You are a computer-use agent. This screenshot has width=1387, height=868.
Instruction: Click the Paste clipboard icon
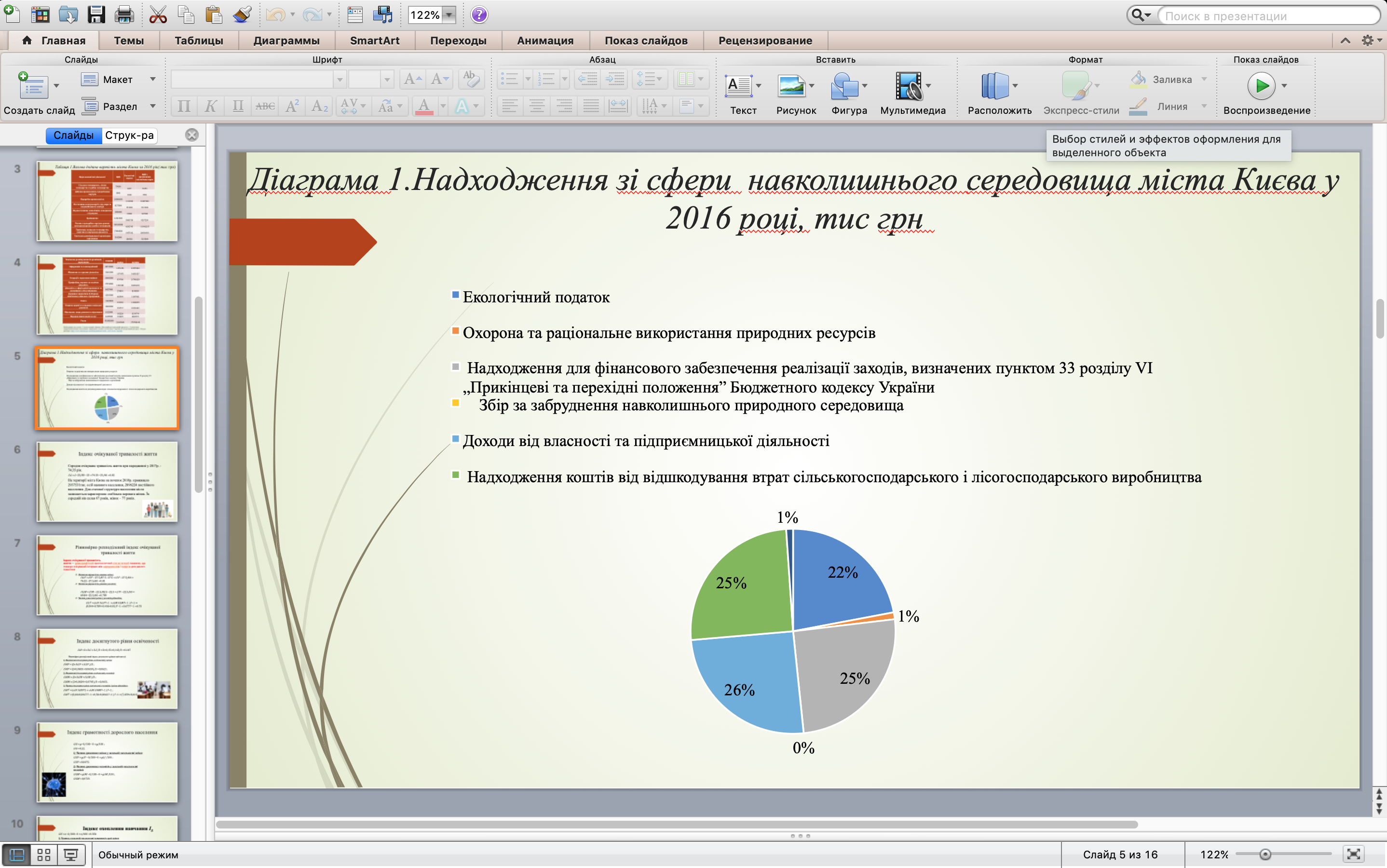point(214,14)
